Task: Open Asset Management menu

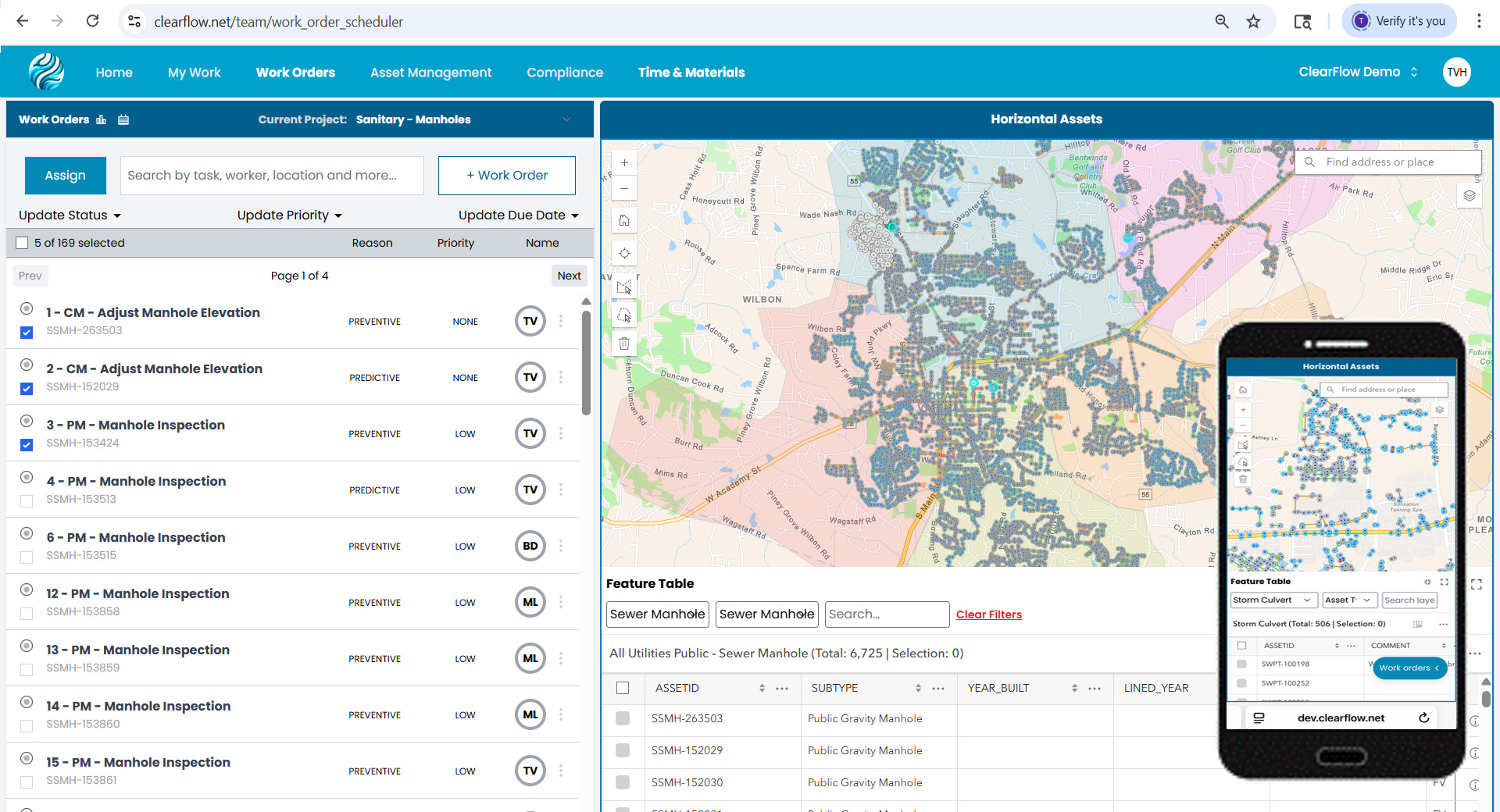Action: tap(431, 73)
